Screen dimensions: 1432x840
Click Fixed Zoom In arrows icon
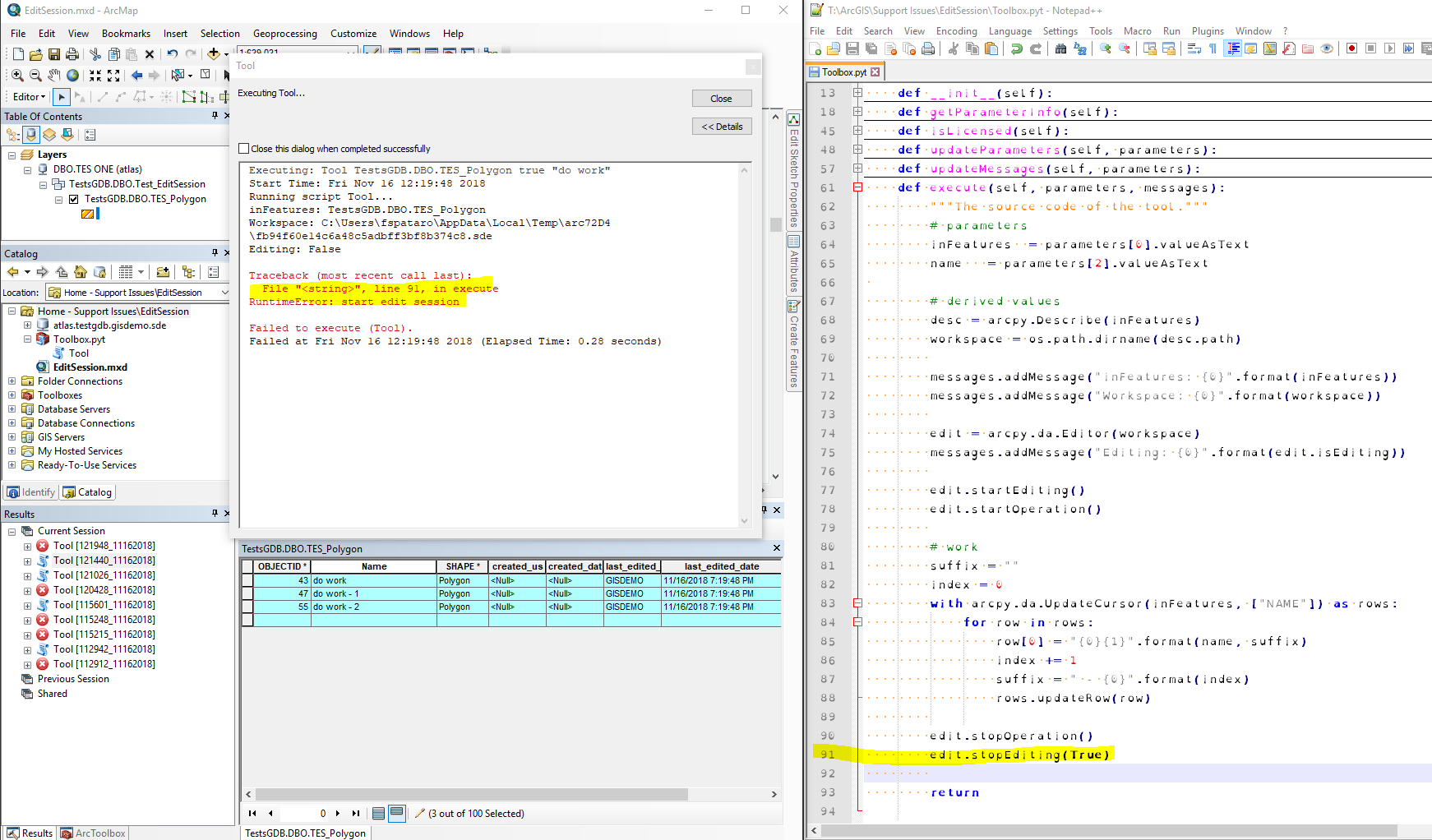(95, 75)
